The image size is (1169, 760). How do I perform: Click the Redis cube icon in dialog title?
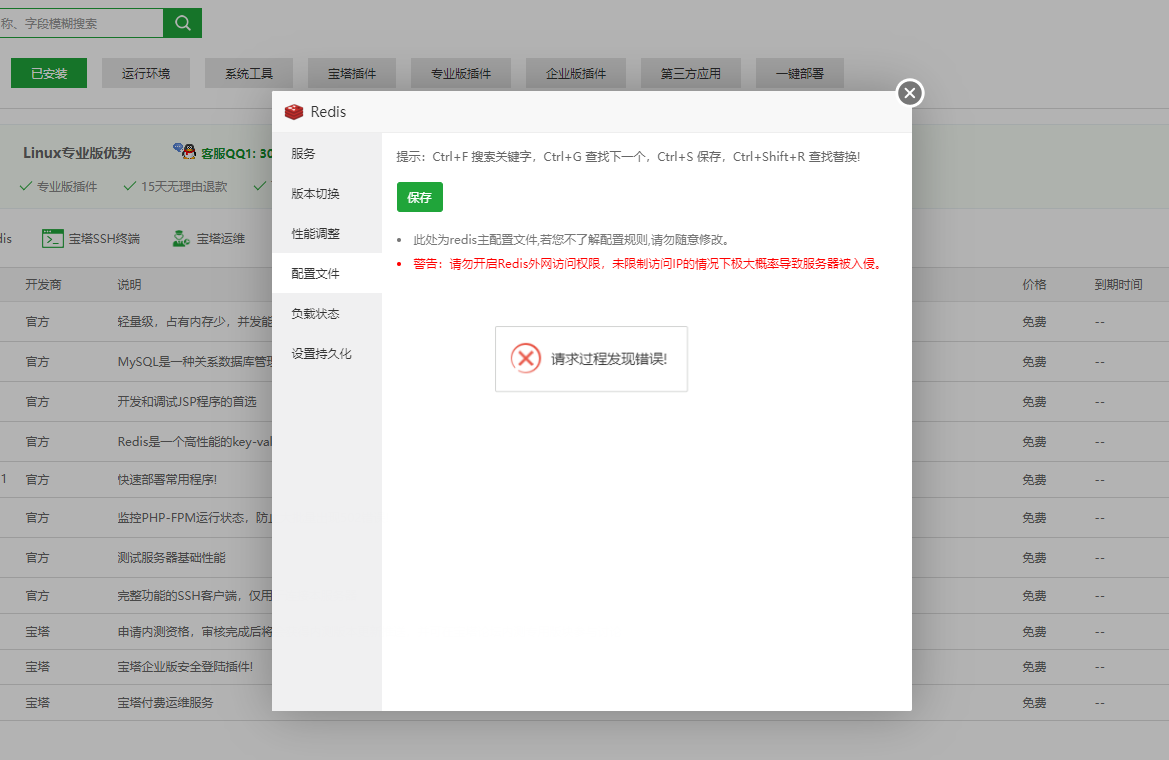tap(294, 112)
